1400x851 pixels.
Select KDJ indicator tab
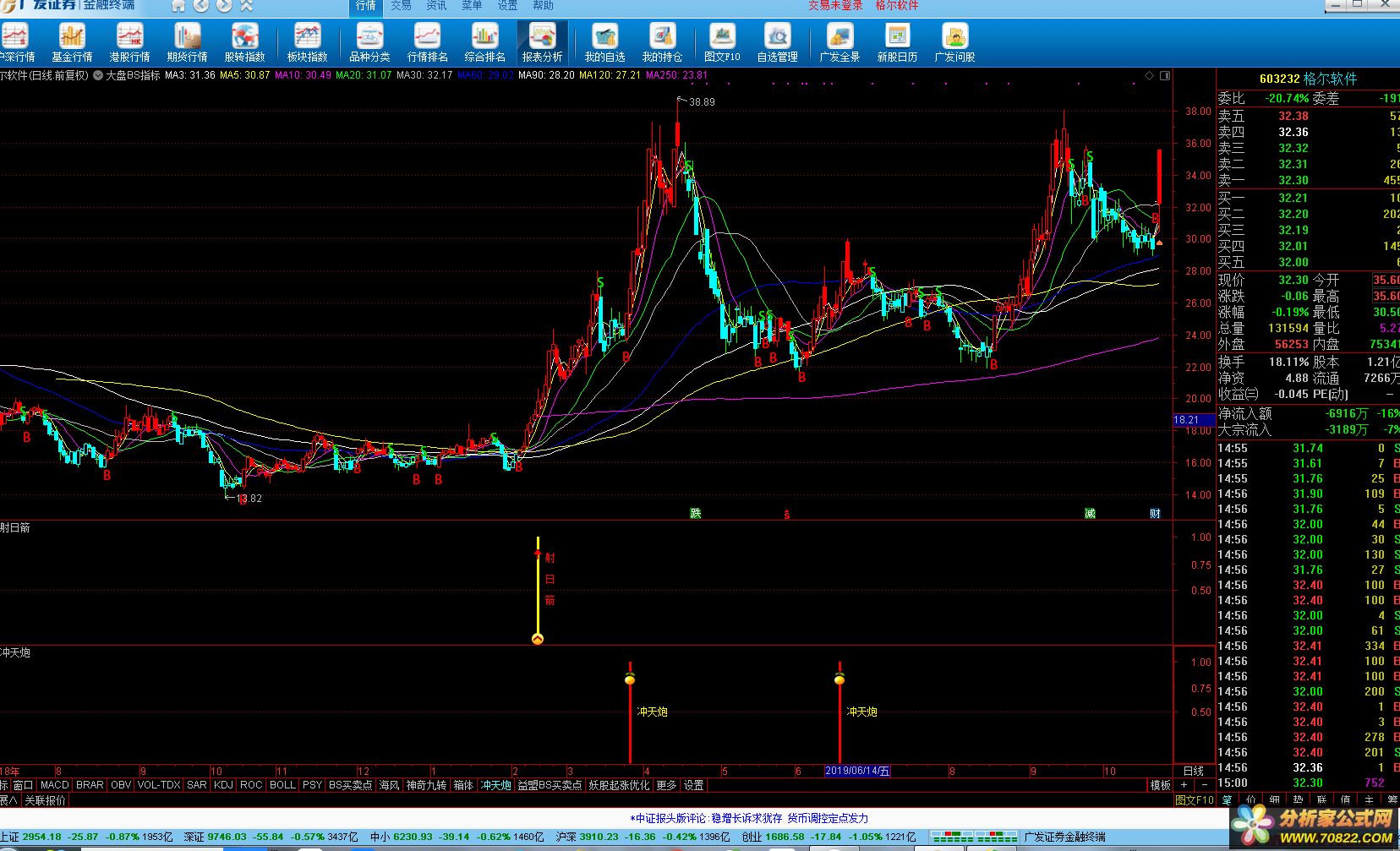pyautogui.click(x=224, y=785)
